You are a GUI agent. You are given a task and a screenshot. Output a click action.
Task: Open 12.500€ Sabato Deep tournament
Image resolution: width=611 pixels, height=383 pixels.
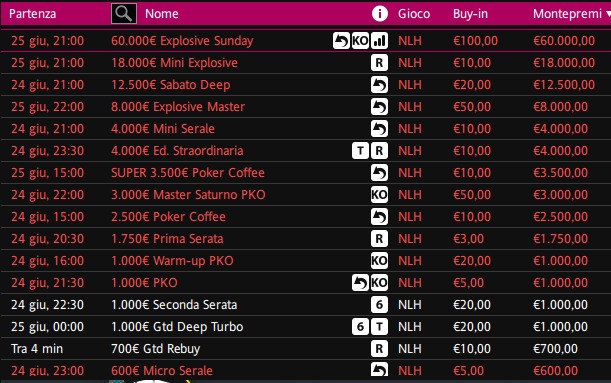coord(171,85)
